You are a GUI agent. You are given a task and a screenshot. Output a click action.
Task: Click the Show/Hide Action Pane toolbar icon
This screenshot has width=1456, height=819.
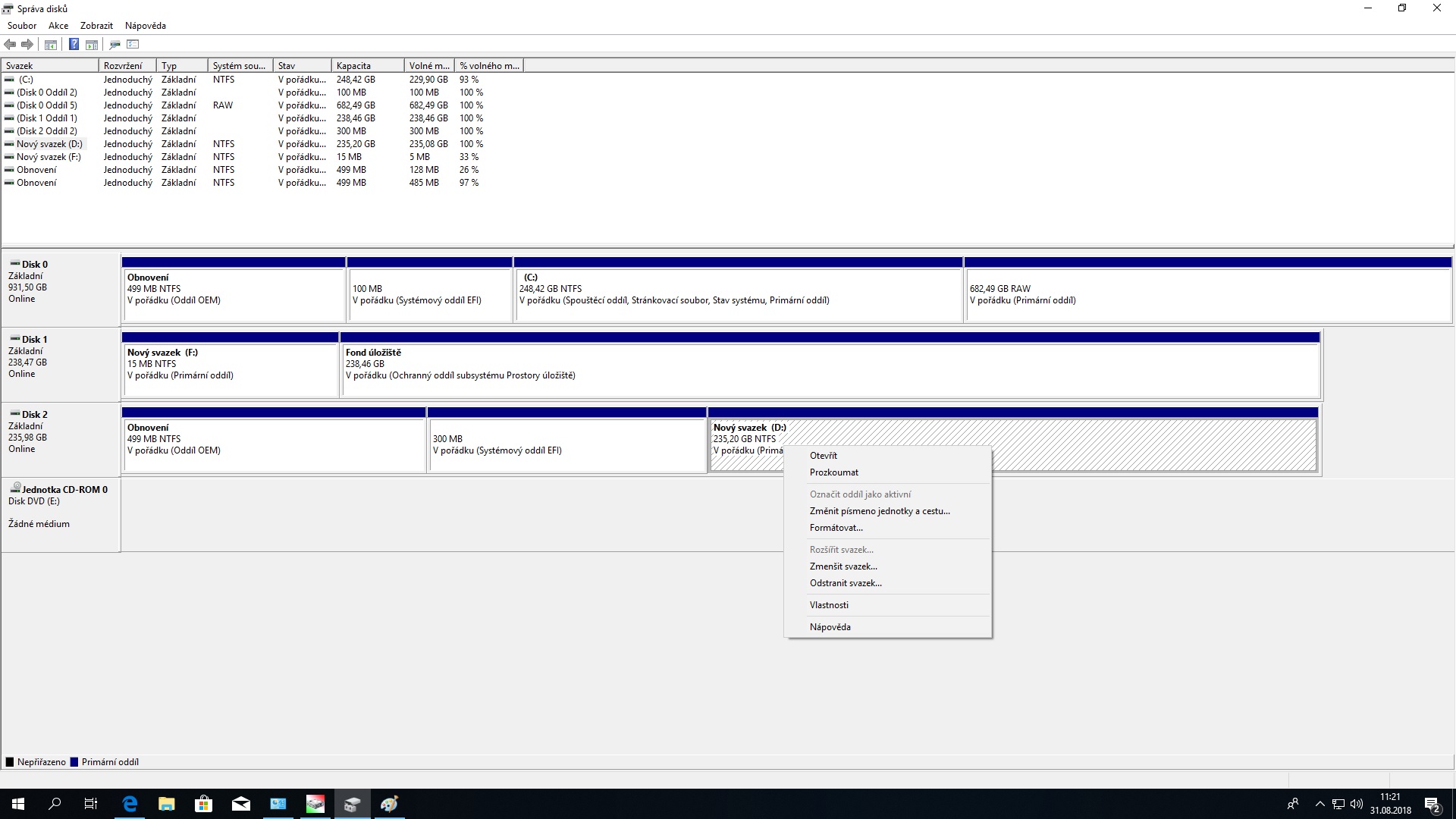pyautogui.click(x=92, y=44)
